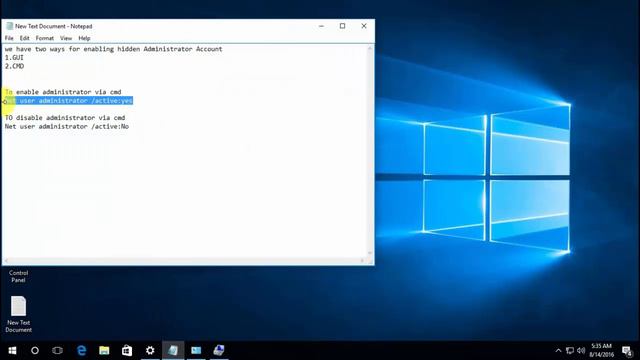Image resolution: width=640 pixels, height=360 pixels.
Task: Click 'To enable administrator via cmd' line
Action: tap(63, 92)
